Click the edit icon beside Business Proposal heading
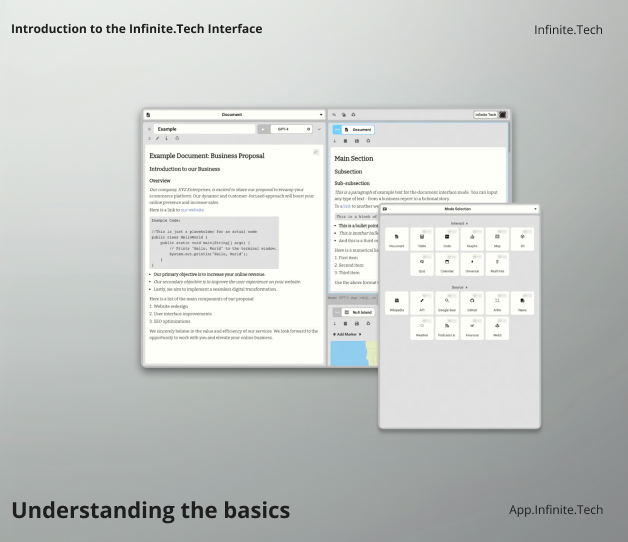Image resolution: width=628 pixels, height=542 pixels. [x=316, y=152]
